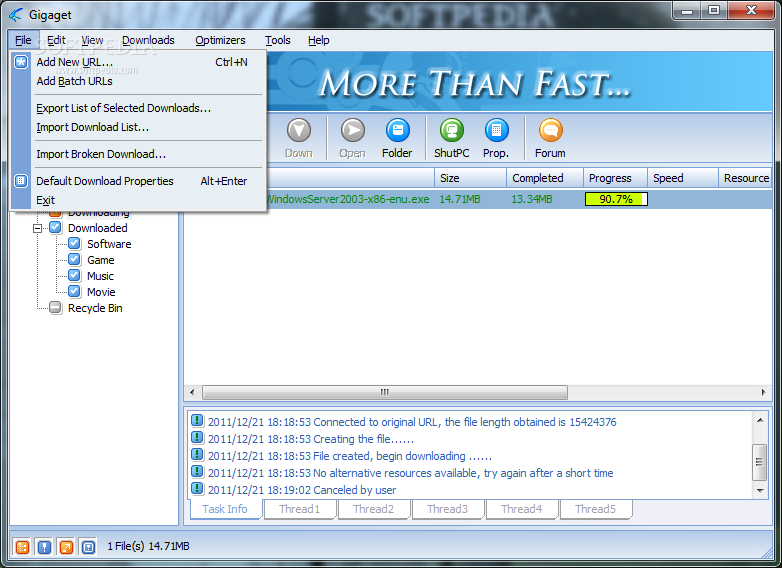This screenshot has width=782, height=568.
Task: Click the orange grid icon in status bar
Action: [22, 547]
